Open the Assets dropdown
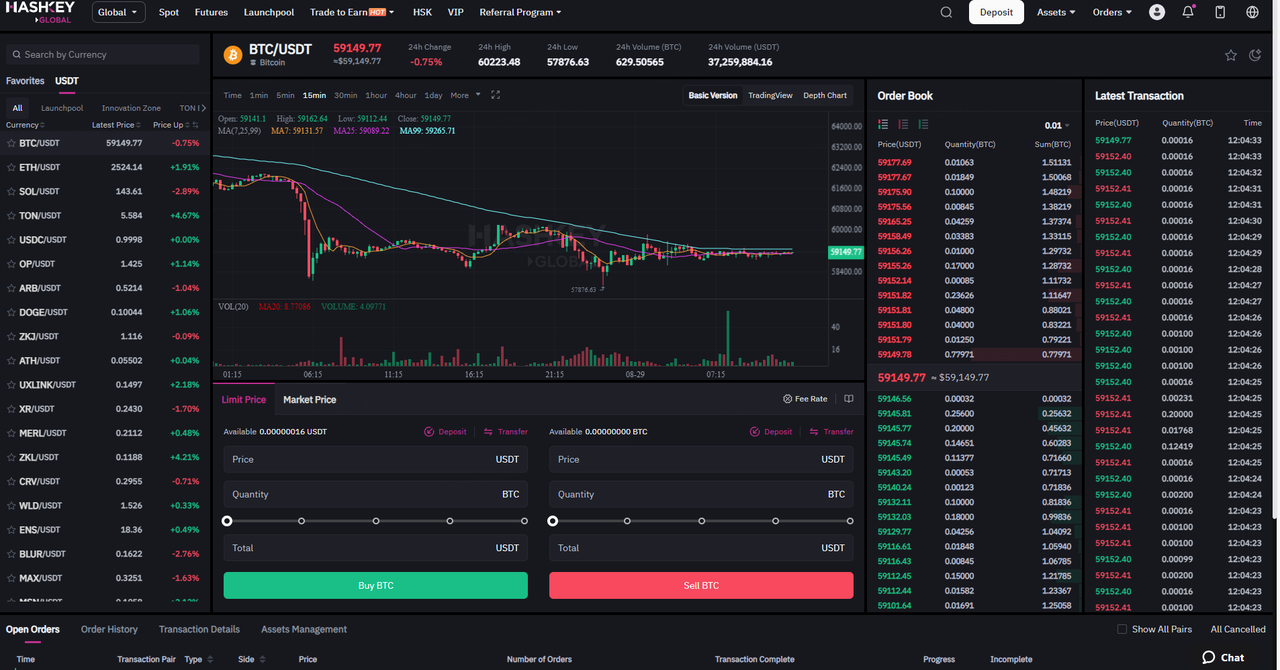This screenshot has height=670, width=1280. 1056,12
